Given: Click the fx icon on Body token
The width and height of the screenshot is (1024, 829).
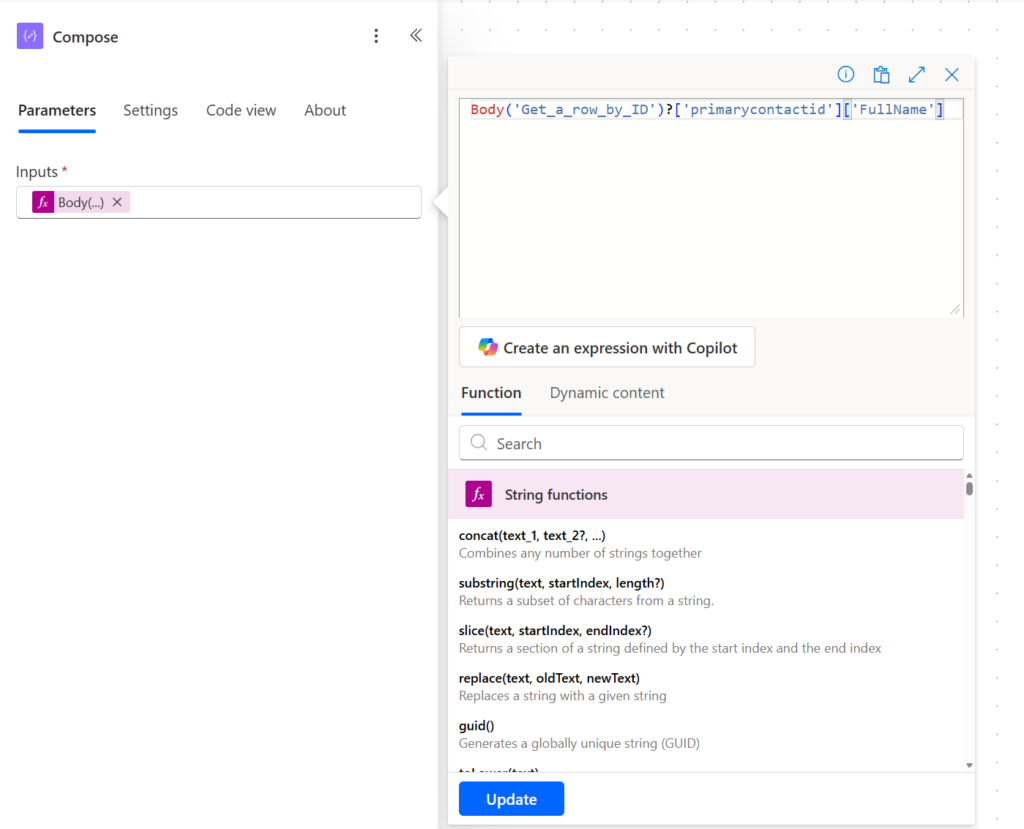Looking at the screenshot, I should pyautogui.click(x=43, y=202).
